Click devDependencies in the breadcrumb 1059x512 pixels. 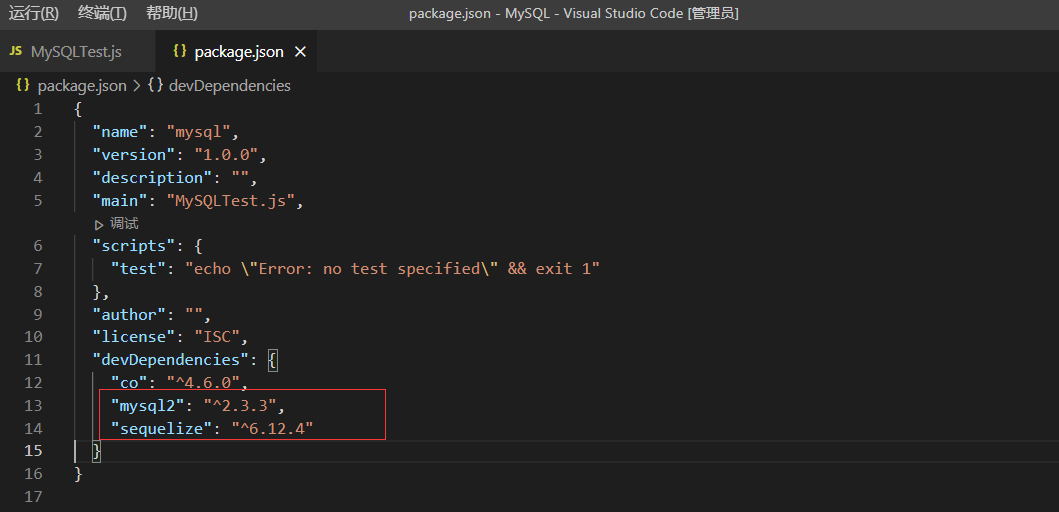pos(230,86)
